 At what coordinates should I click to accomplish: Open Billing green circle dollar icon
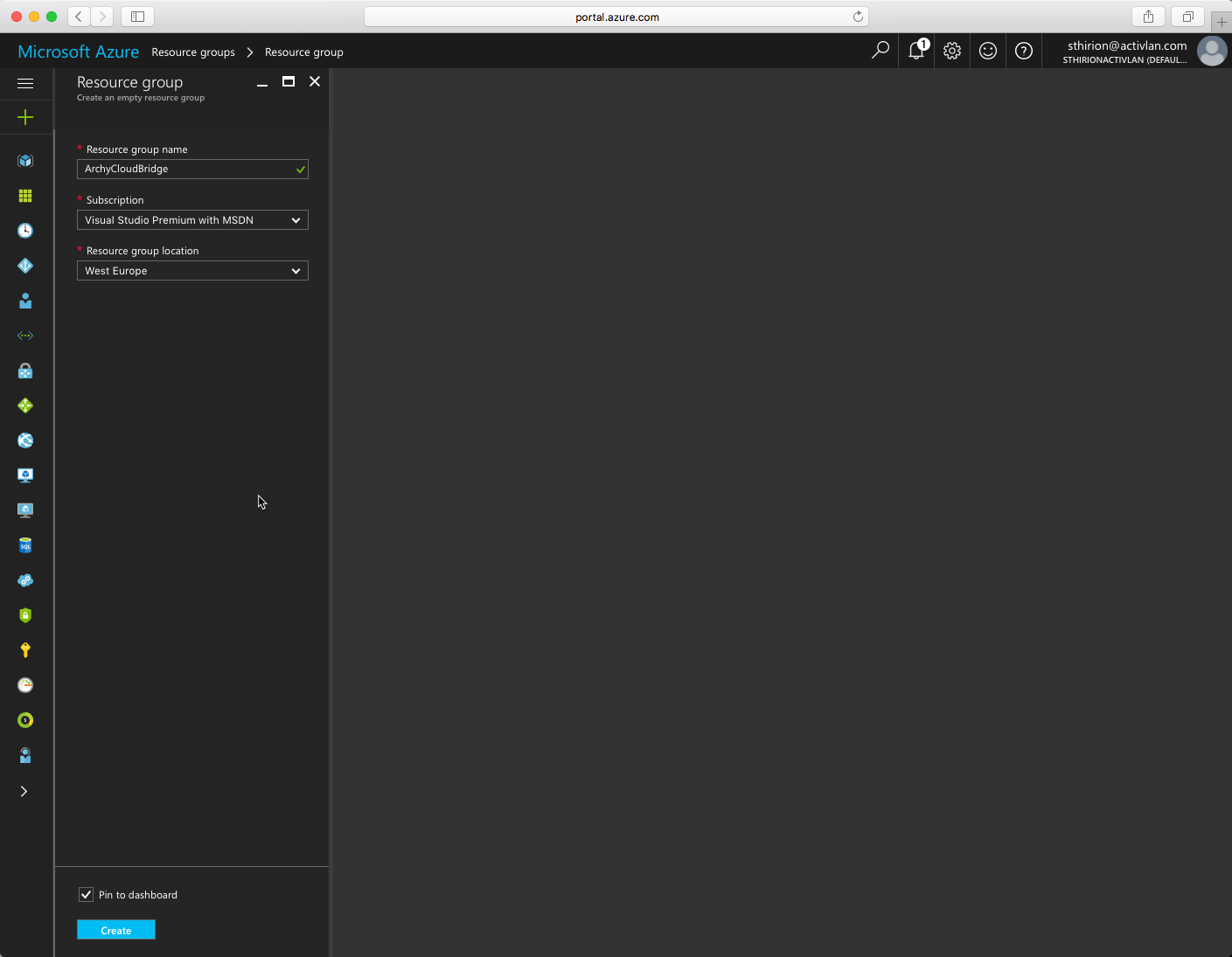[25, 720]
